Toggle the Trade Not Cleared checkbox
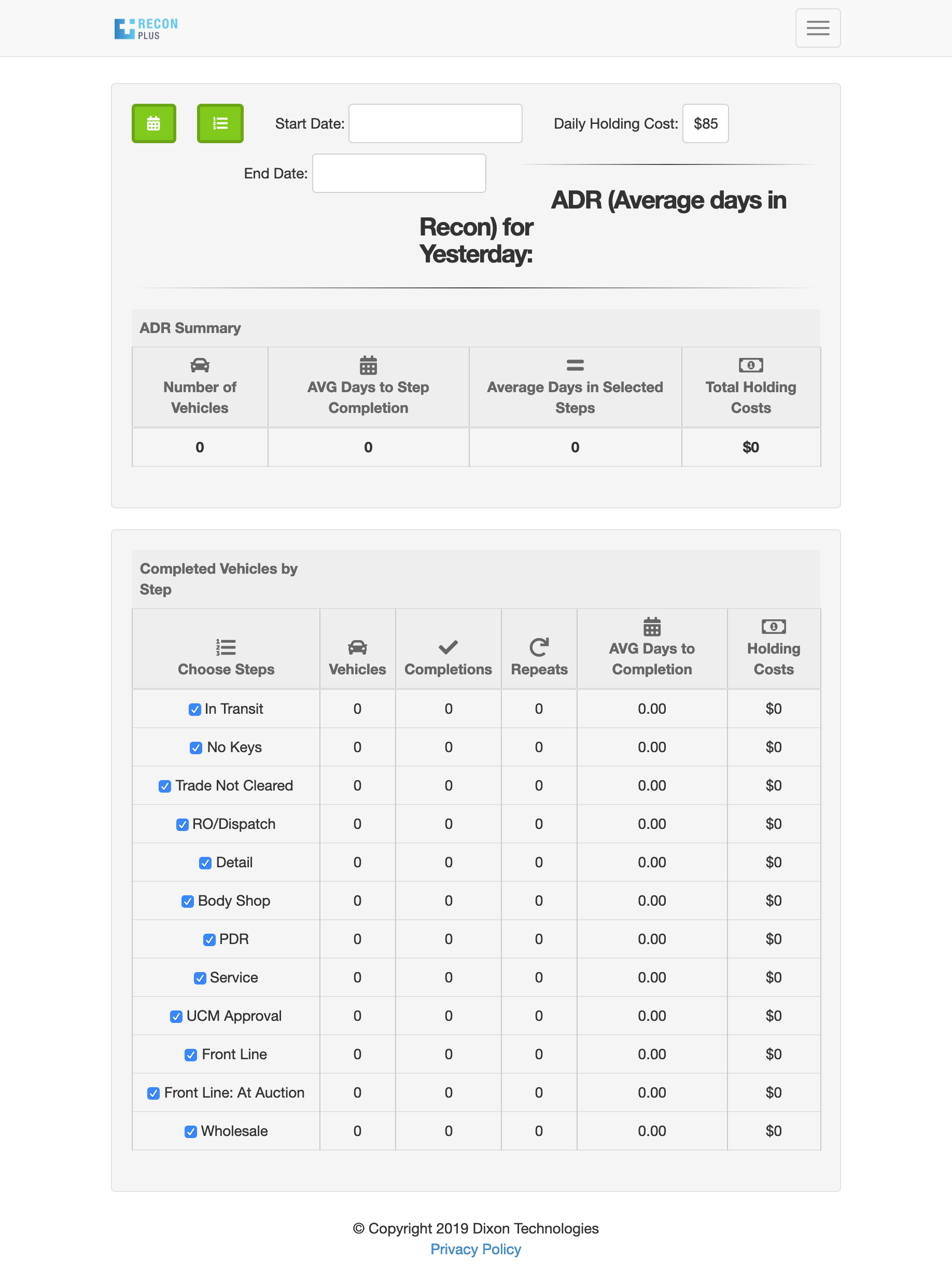 (165, 786)
